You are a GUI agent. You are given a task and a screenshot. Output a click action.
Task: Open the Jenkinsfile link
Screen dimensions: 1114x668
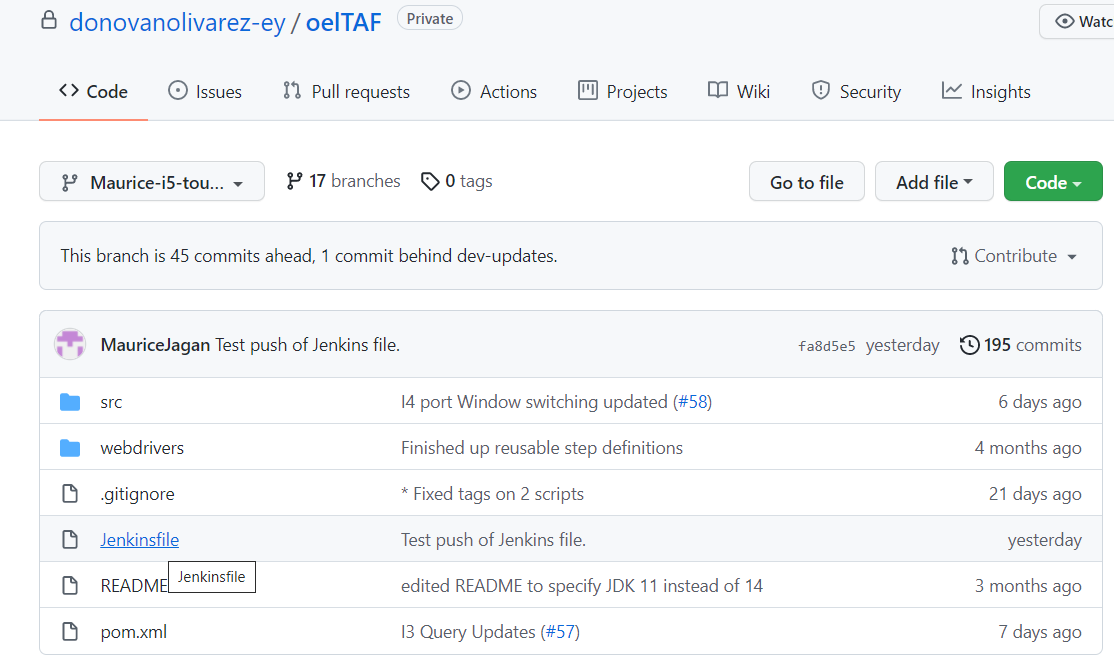point(140,540)
